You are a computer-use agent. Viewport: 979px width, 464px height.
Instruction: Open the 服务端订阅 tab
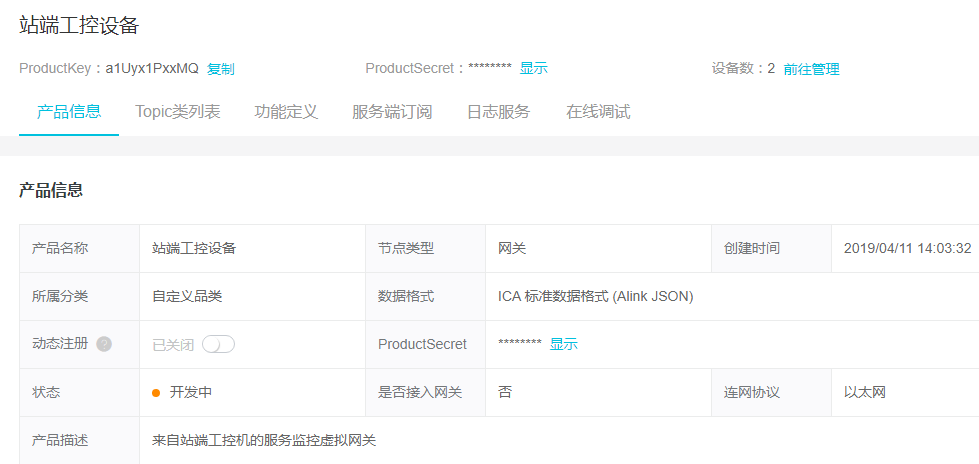click(392, 111)
